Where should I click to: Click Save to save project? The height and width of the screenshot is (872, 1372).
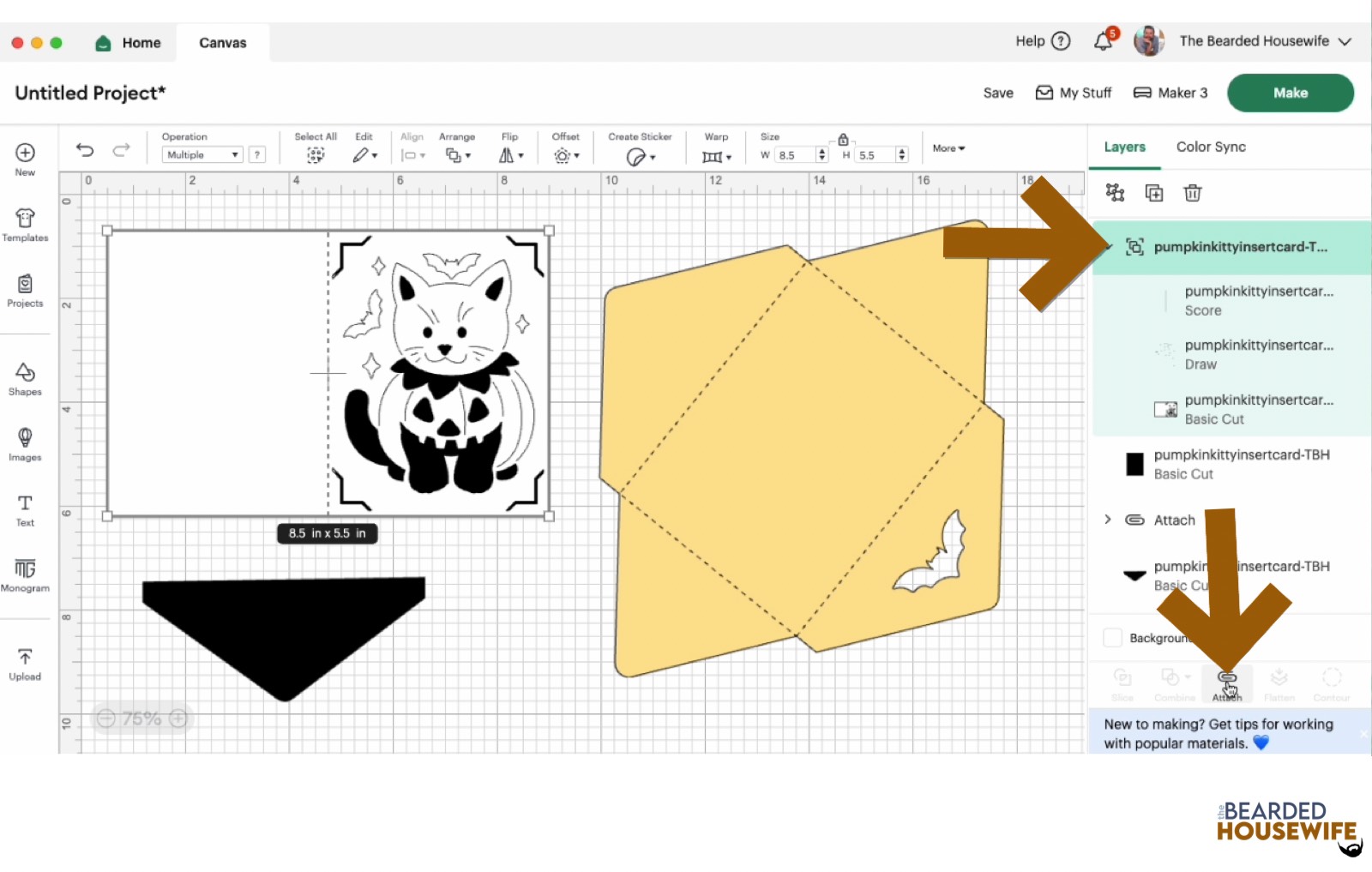(997, 93)
